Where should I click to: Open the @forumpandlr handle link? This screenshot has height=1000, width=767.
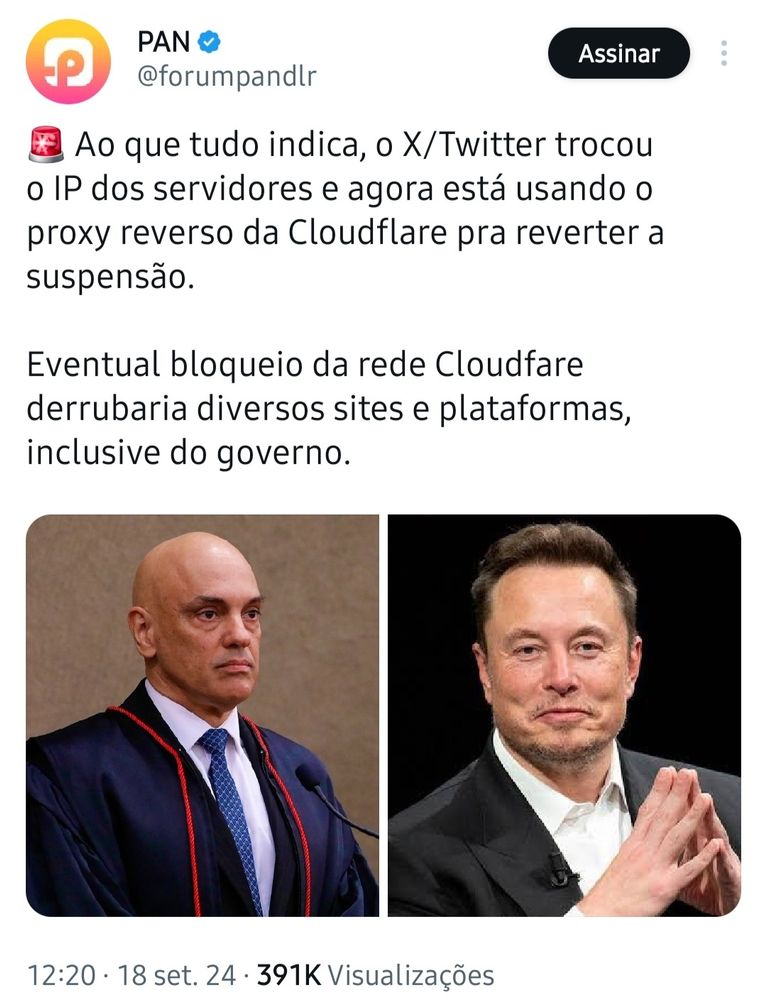pyautogui.click(x=227, y=77)
